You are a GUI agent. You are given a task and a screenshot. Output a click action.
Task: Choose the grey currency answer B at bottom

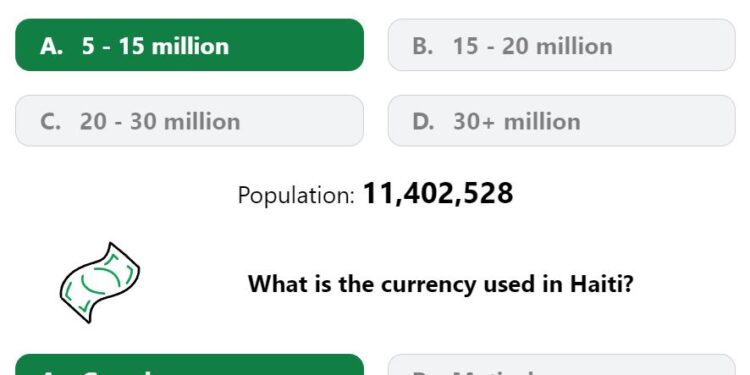pyautogui.click(x=562, y=364)
